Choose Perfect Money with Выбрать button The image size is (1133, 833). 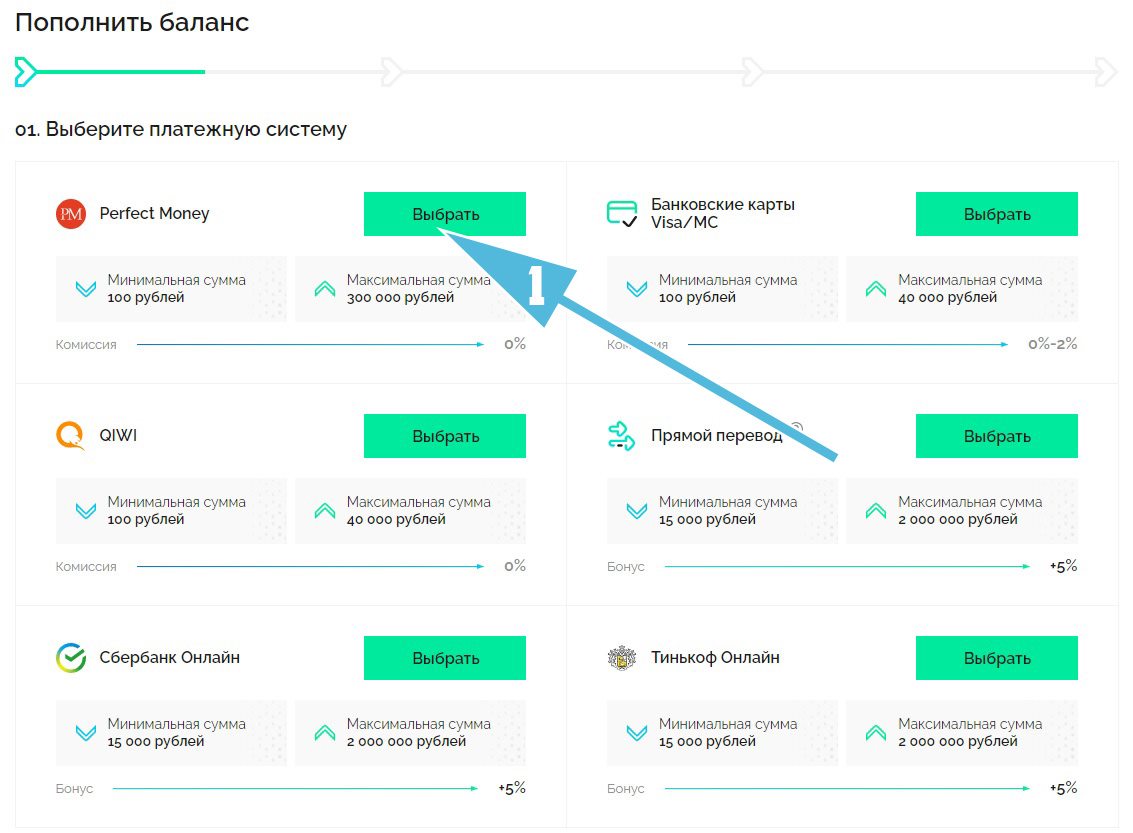445,214
